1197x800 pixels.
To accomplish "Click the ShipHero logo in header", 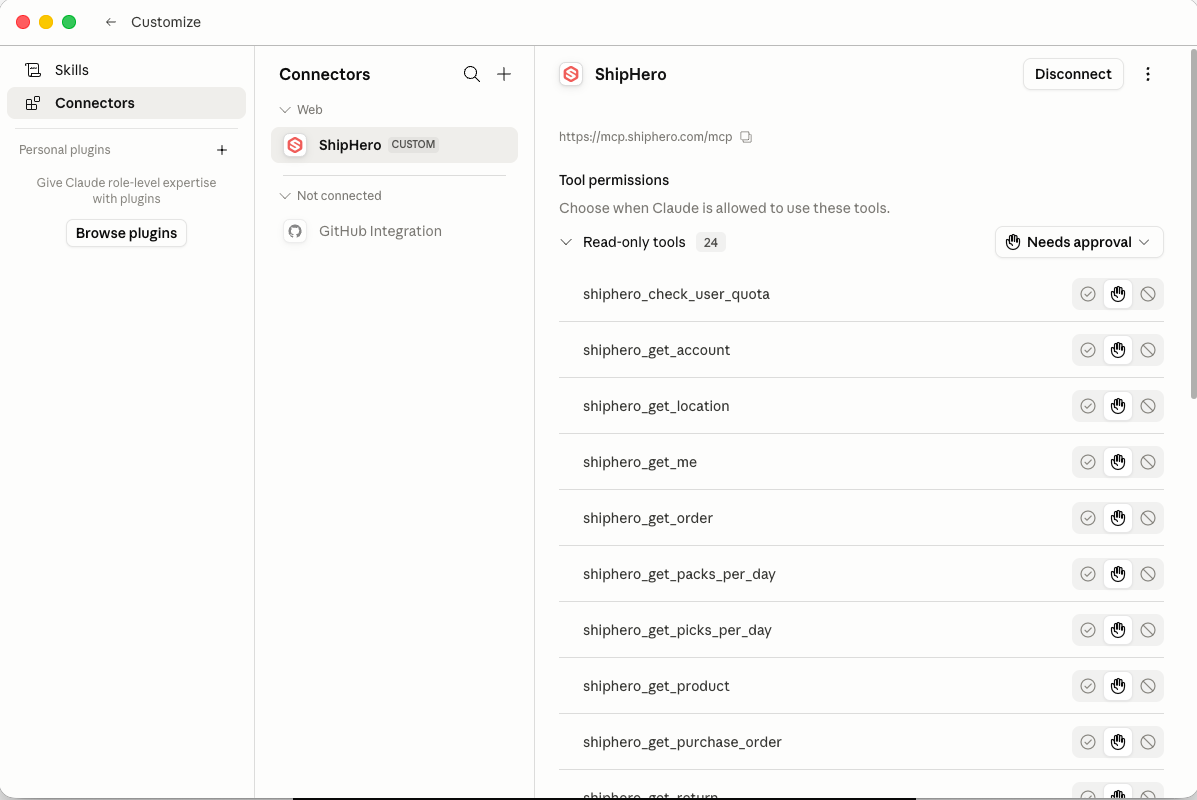I will tap(571, 74).
